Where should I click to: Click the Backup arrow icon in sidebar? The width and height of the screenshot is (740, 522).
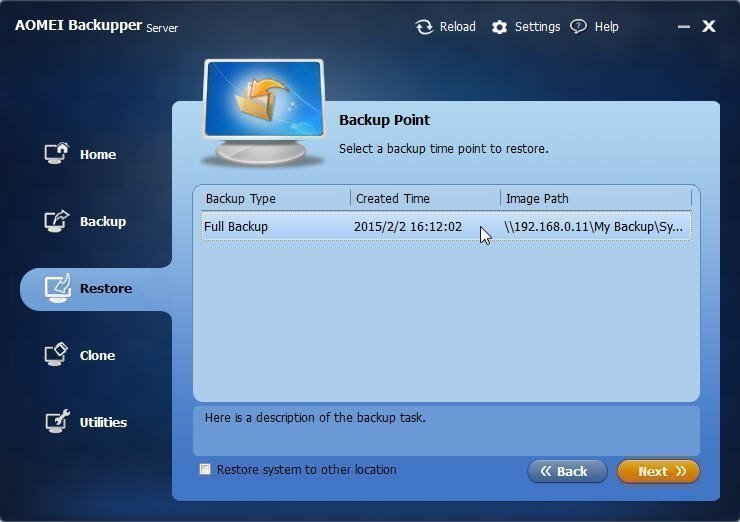pyautogui.click(x=57, y=220)
